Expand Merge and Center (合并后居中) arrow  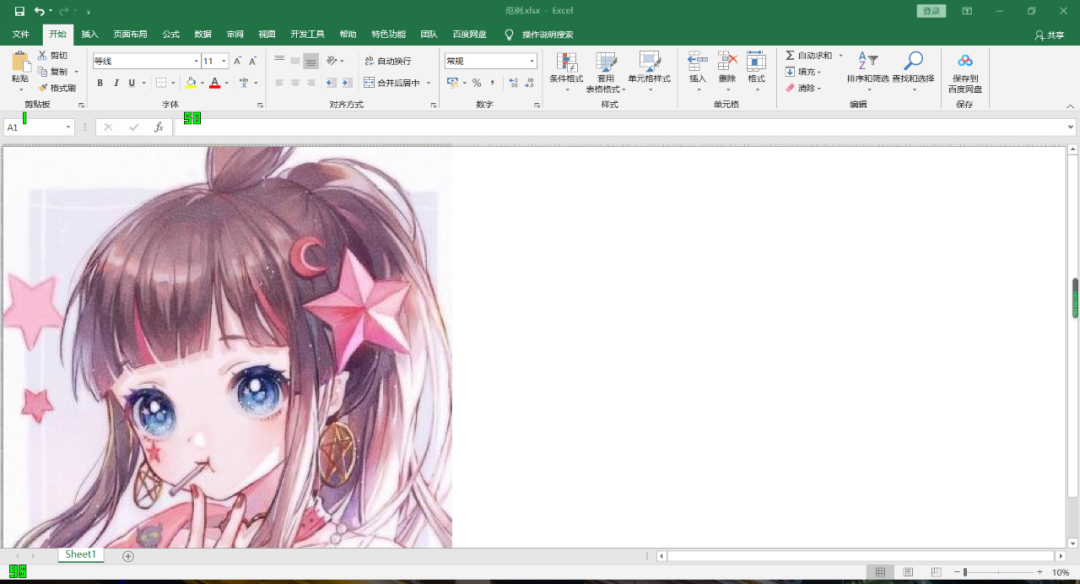click(428, 83)
